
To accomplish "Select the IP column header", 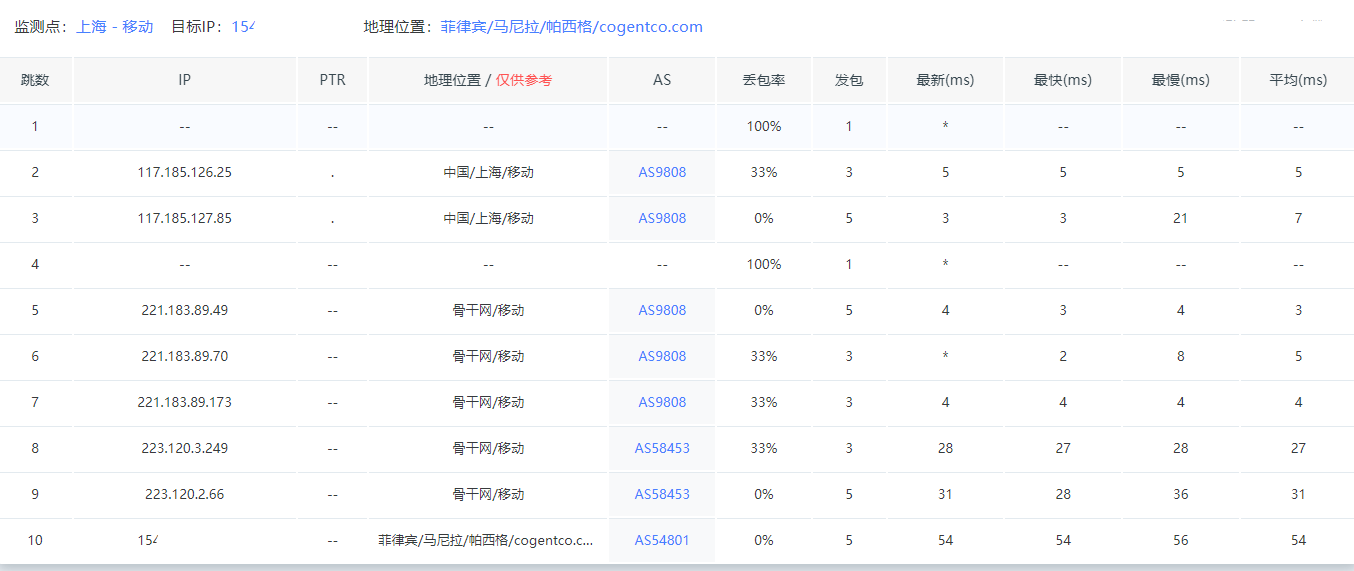I will click(184, 80).
